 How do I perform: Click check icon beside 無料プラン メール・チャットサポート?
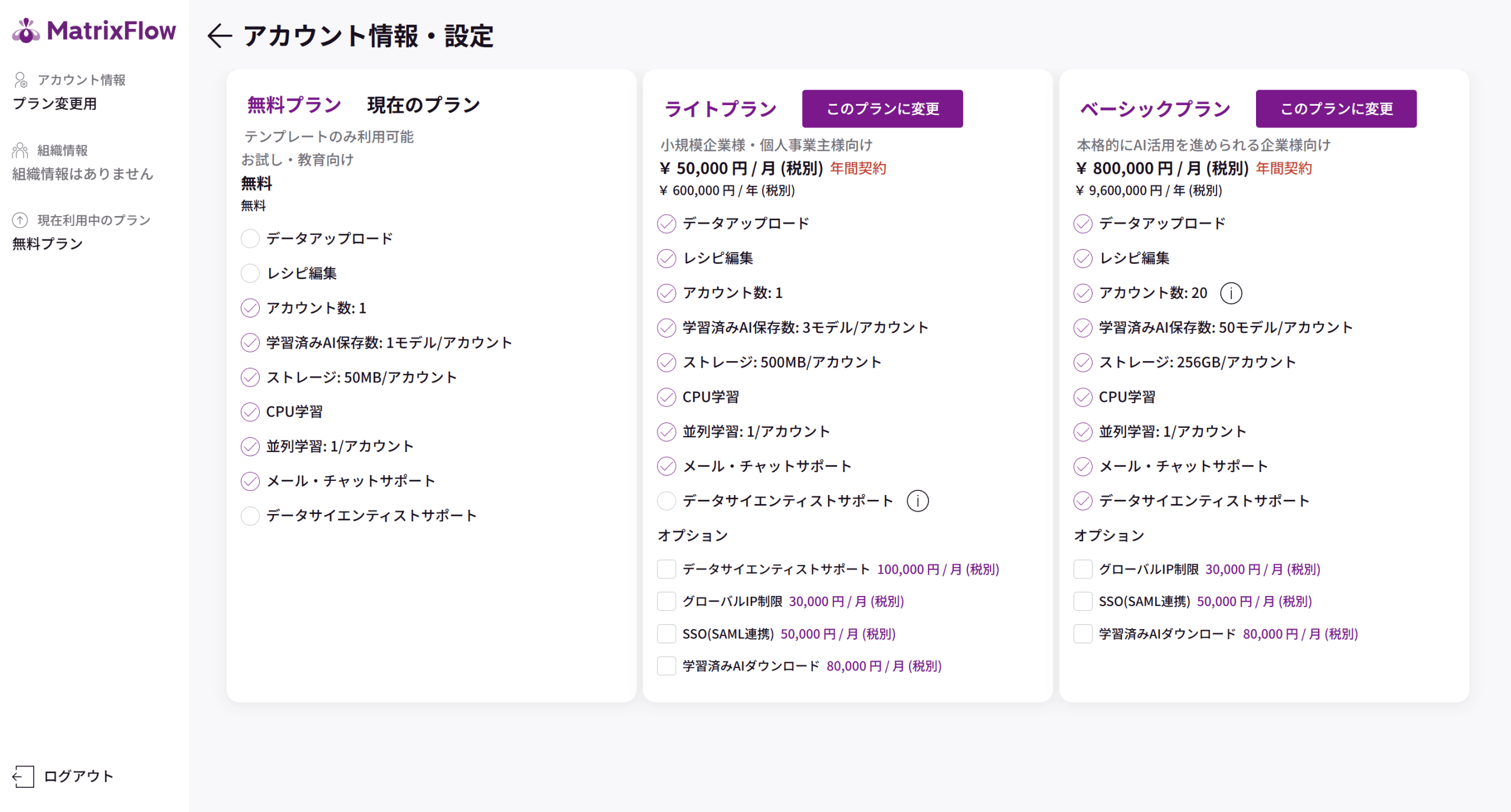tap(250, 481)
